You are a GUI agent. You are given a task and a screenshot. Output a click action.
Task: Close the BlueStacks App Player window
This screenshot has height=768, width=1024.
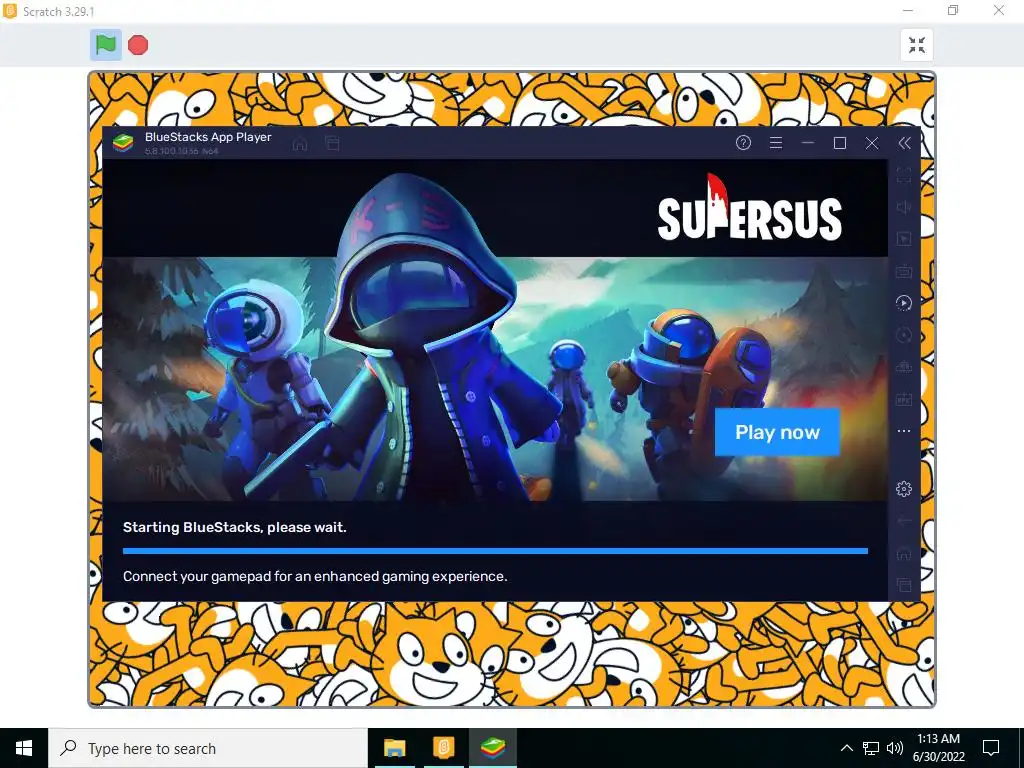pyautogui.click(x=872, y=143)
